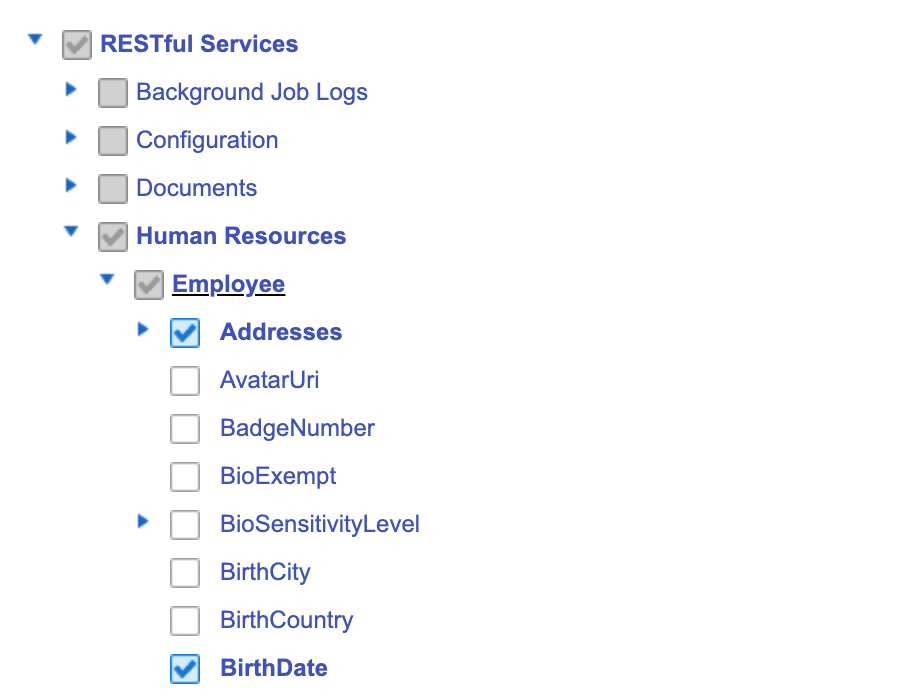Screen dimensions: 900x698
Task: Toggle the Background Job Logs checkbox
Action: coord(113,93)
